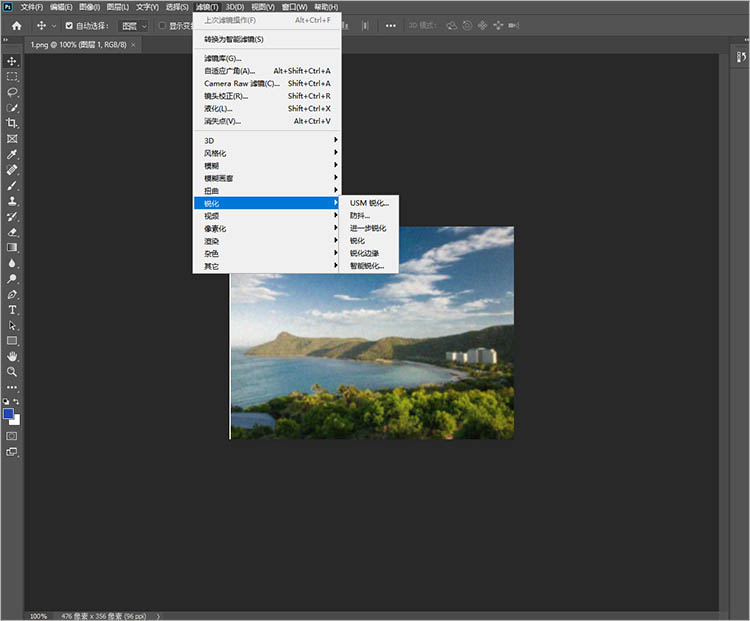Toggle the 自动选择 checkbox
The height and width of the screenshot is (621, 750).
coord(69,26)
